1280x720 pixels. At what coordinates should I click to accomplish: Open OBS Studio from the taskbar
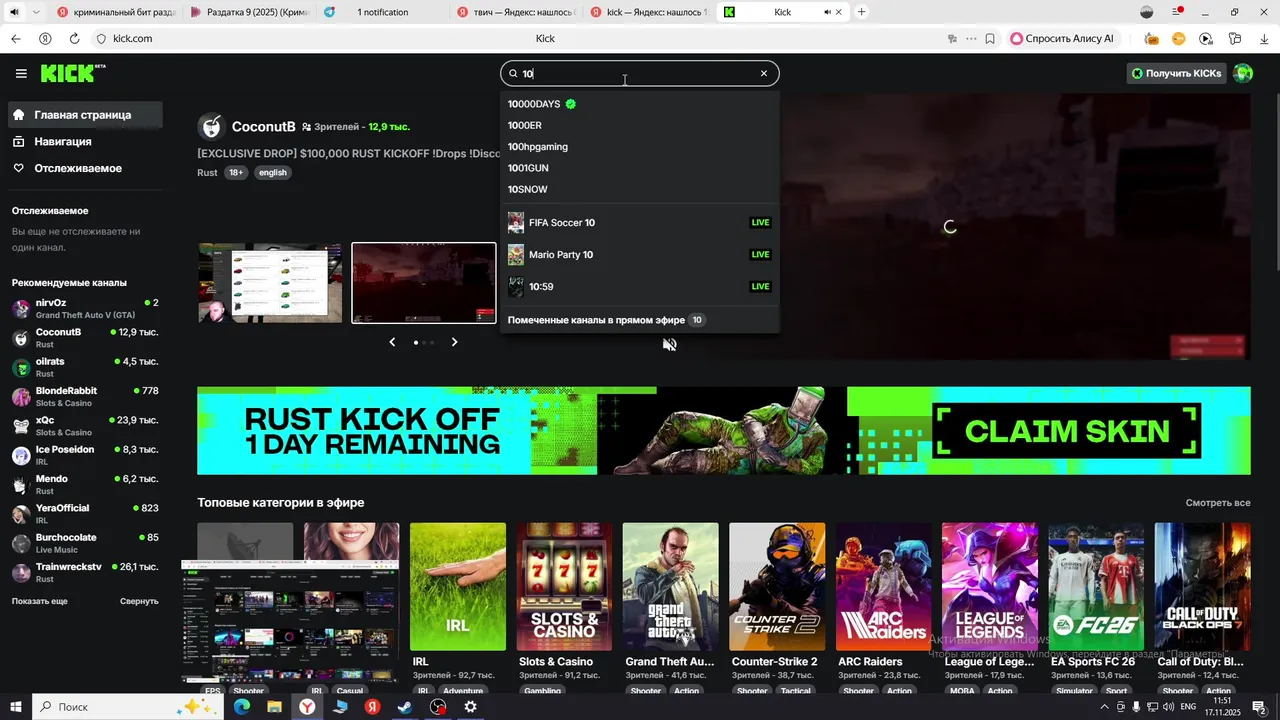click(x=438, y=707)
